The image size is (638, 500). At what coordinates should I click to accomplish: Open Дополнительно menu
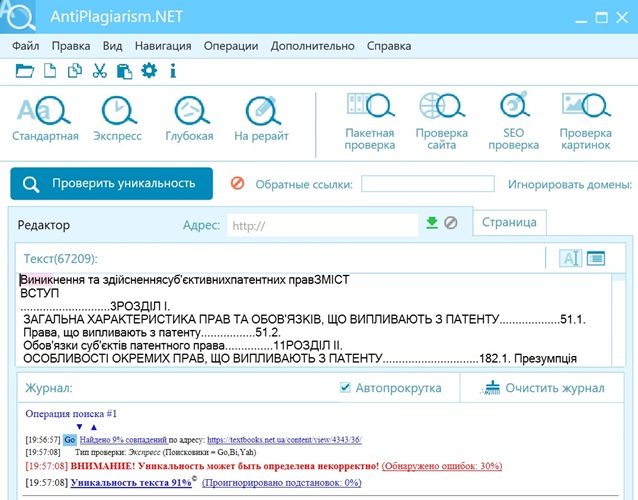tap(312, 46)
